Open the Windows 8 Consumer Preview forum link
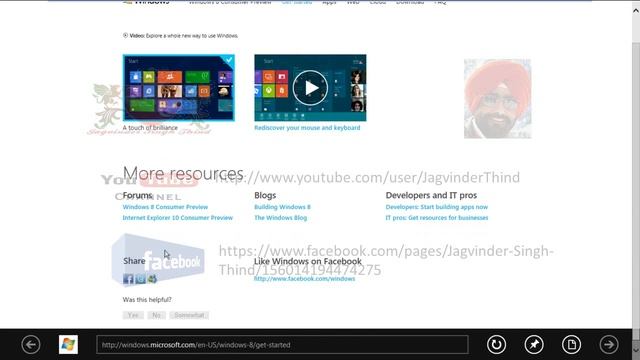 pos(165,207)
